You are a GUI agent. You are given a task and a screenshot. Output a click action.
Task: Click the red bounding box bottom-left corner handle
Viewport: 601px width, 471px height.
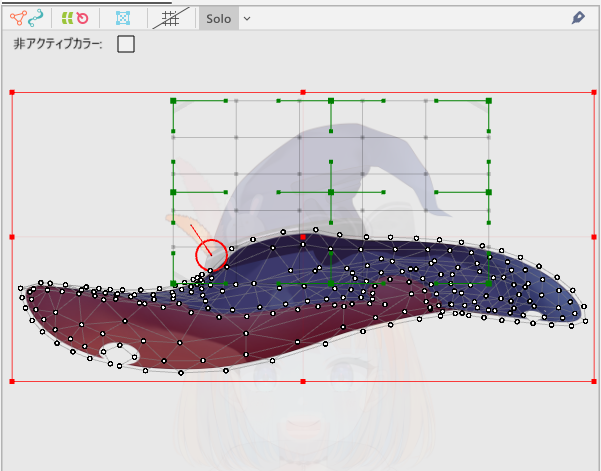pos(12,381)
